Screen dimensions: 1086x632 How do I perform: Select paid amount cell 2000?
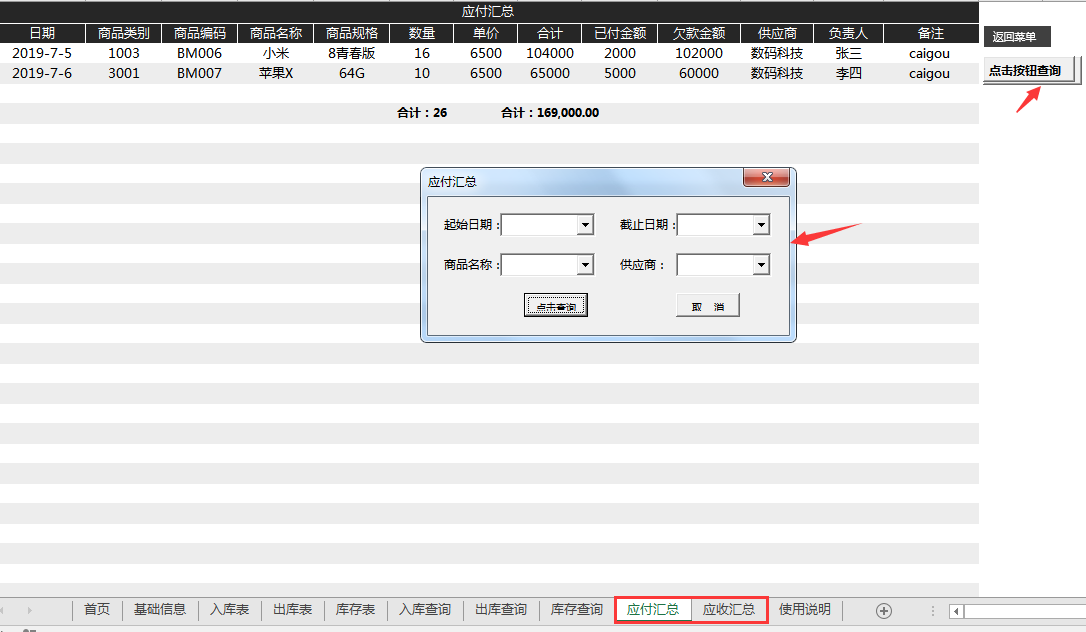(x=620, y=53)
